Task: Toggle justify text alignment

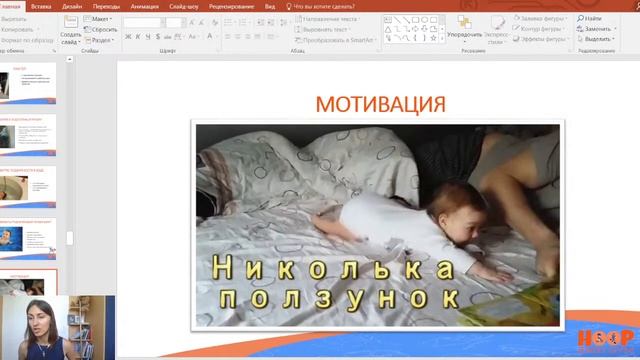Action: [258, 37]
